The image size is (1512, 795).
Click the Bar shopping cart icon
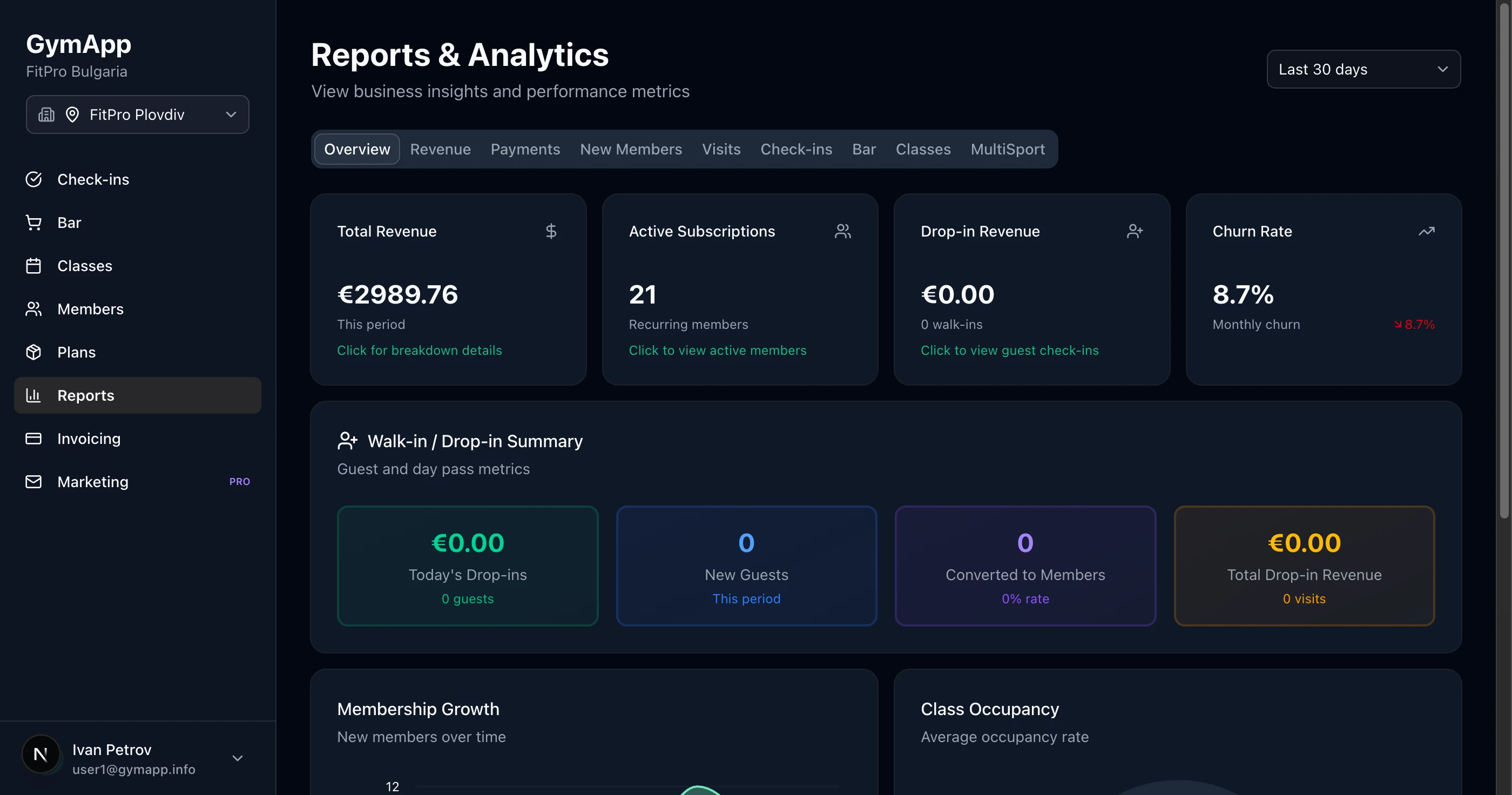pos(34,222)
